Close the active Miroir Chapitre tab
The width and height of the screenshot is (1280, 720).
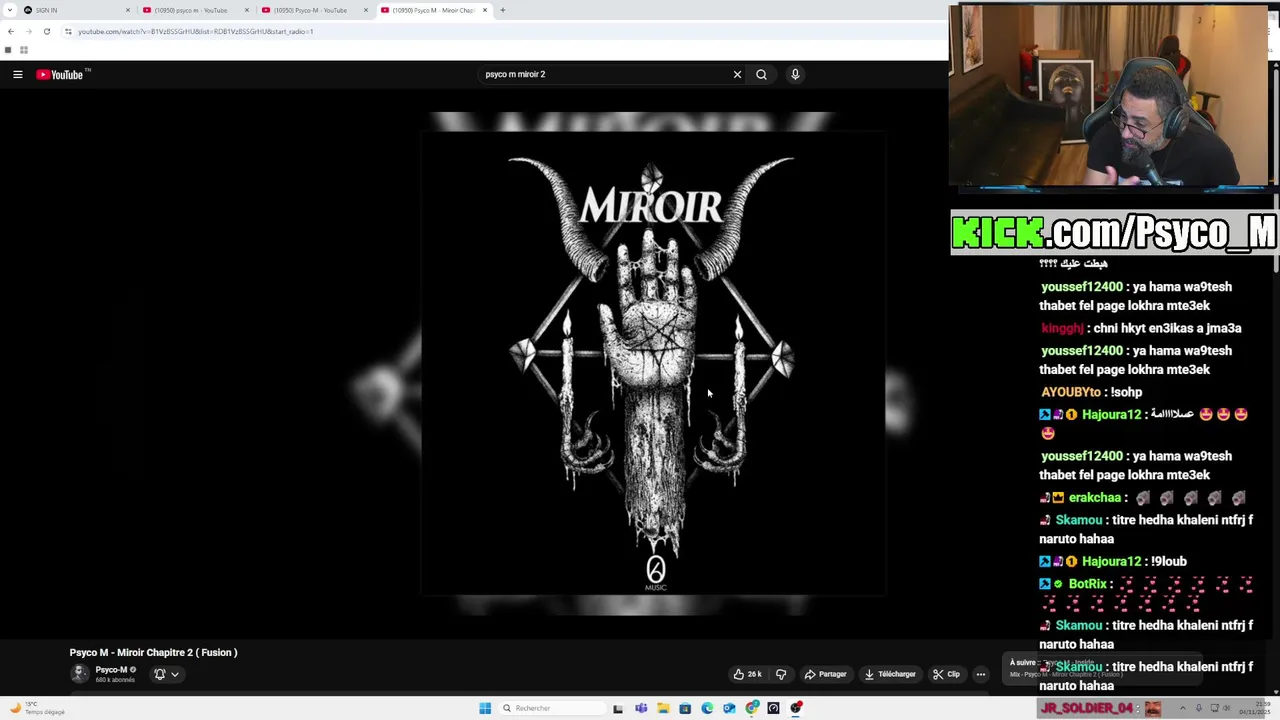pos(485,10)
